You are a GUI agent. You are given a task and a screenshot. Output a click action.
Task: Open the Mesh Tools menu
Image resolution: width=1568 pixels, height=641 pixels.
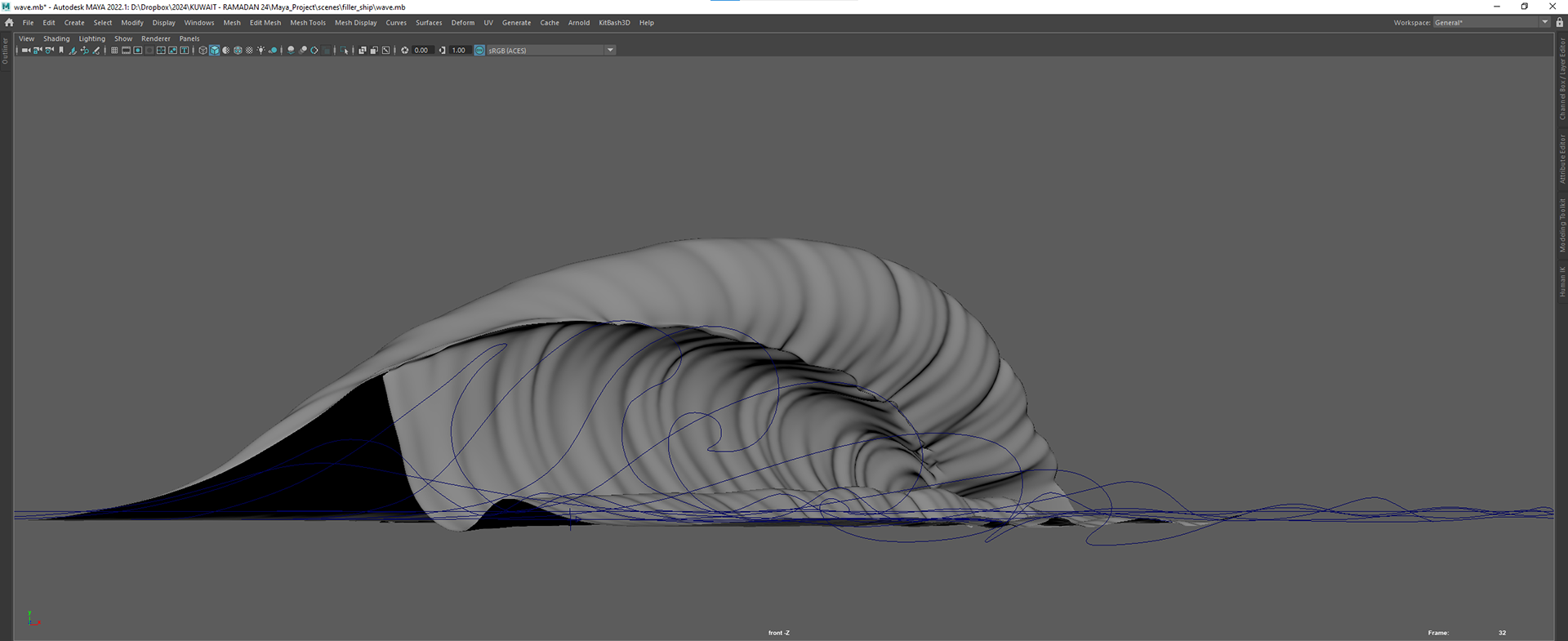coord(308,23)
